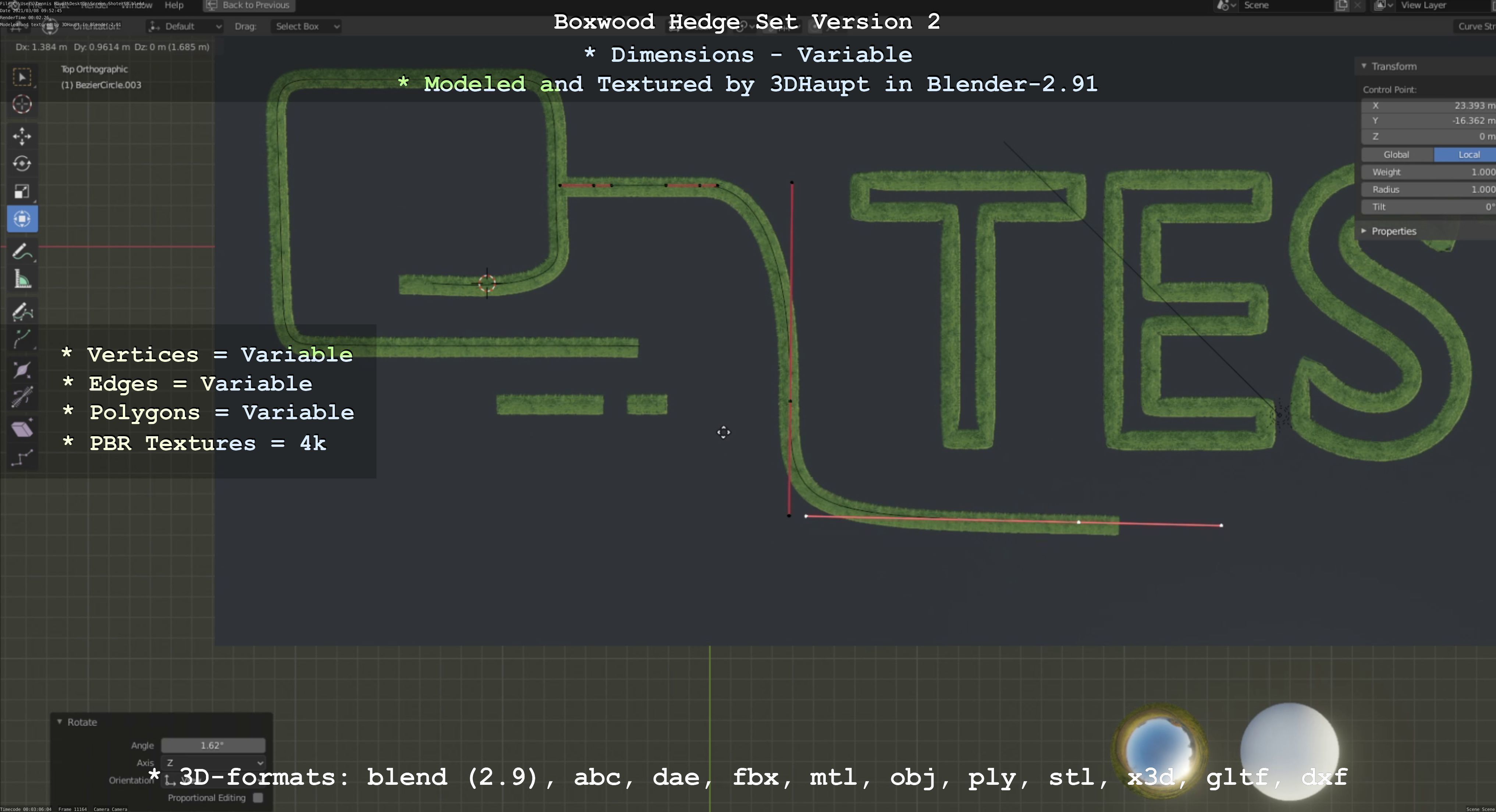Collapse the Rotate operator panel
The width and height of the screenshot is (1496, 812).
click(x=60, y=722)
